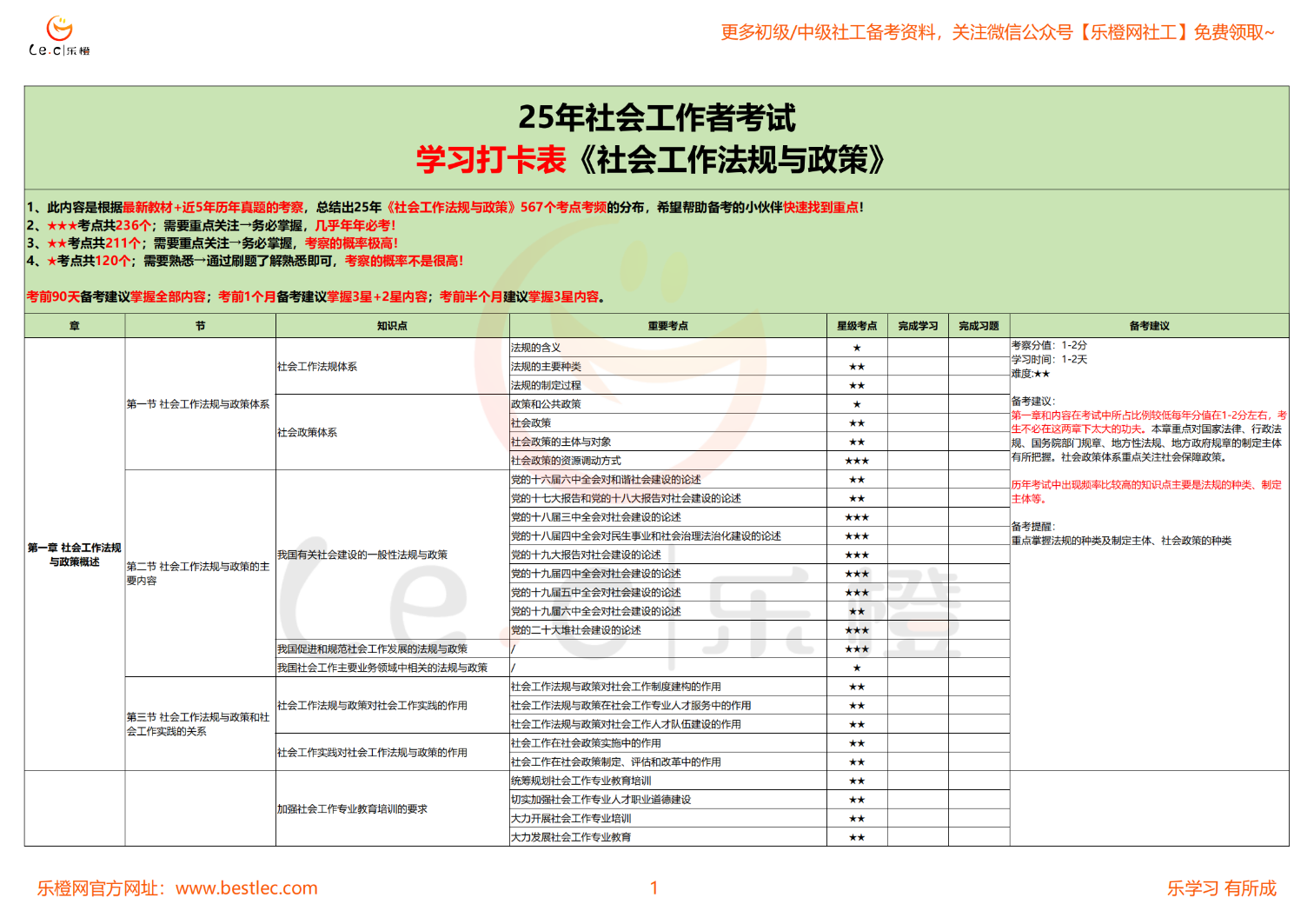Select the red 历年考试中出现频率比较高 paragraph
This screenshot has width=1314, height=924.
[x=1146, y=492]
